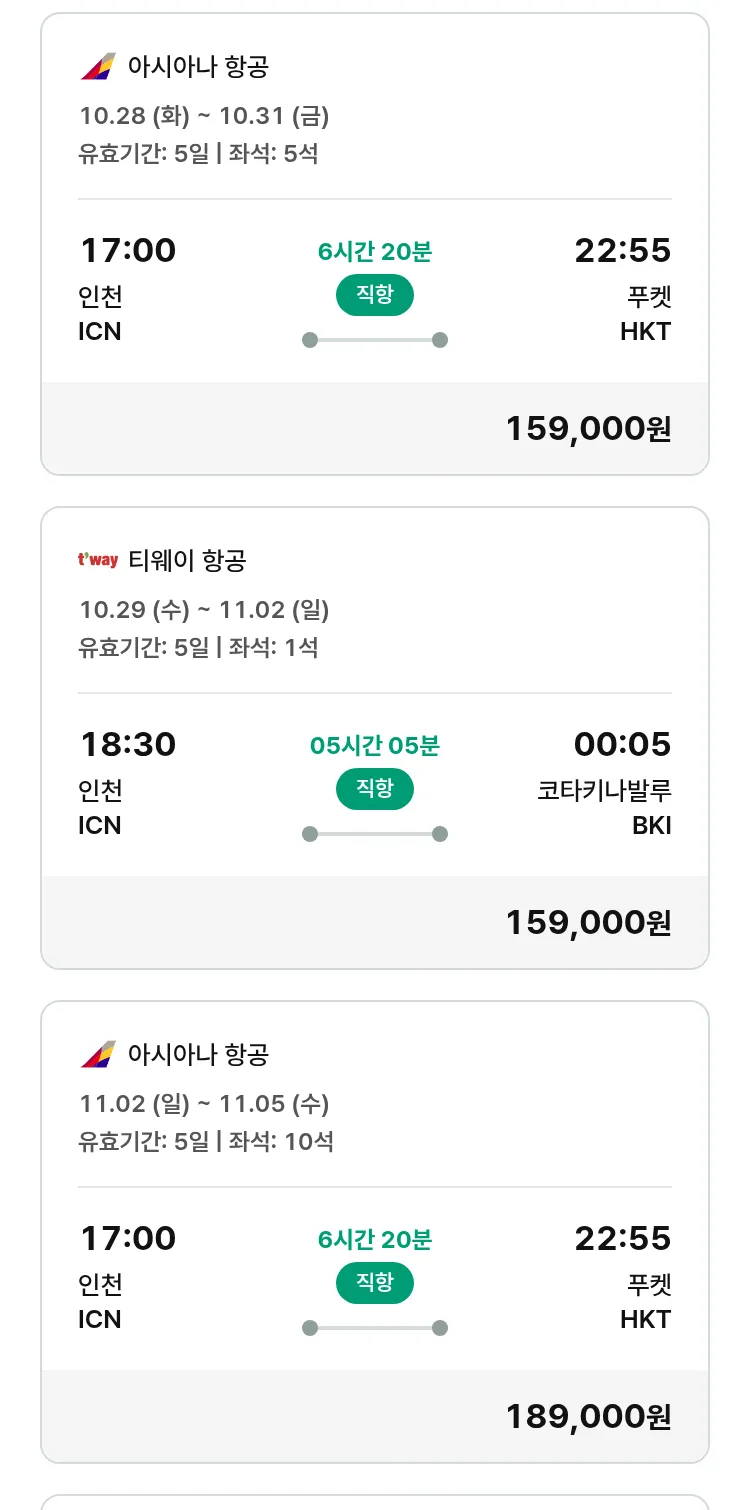Viewport: 750px width, 1510px height.
Task: Click the 11.02 (일) ~ 11.05 (수) date range
Action: coord(204,1104)
